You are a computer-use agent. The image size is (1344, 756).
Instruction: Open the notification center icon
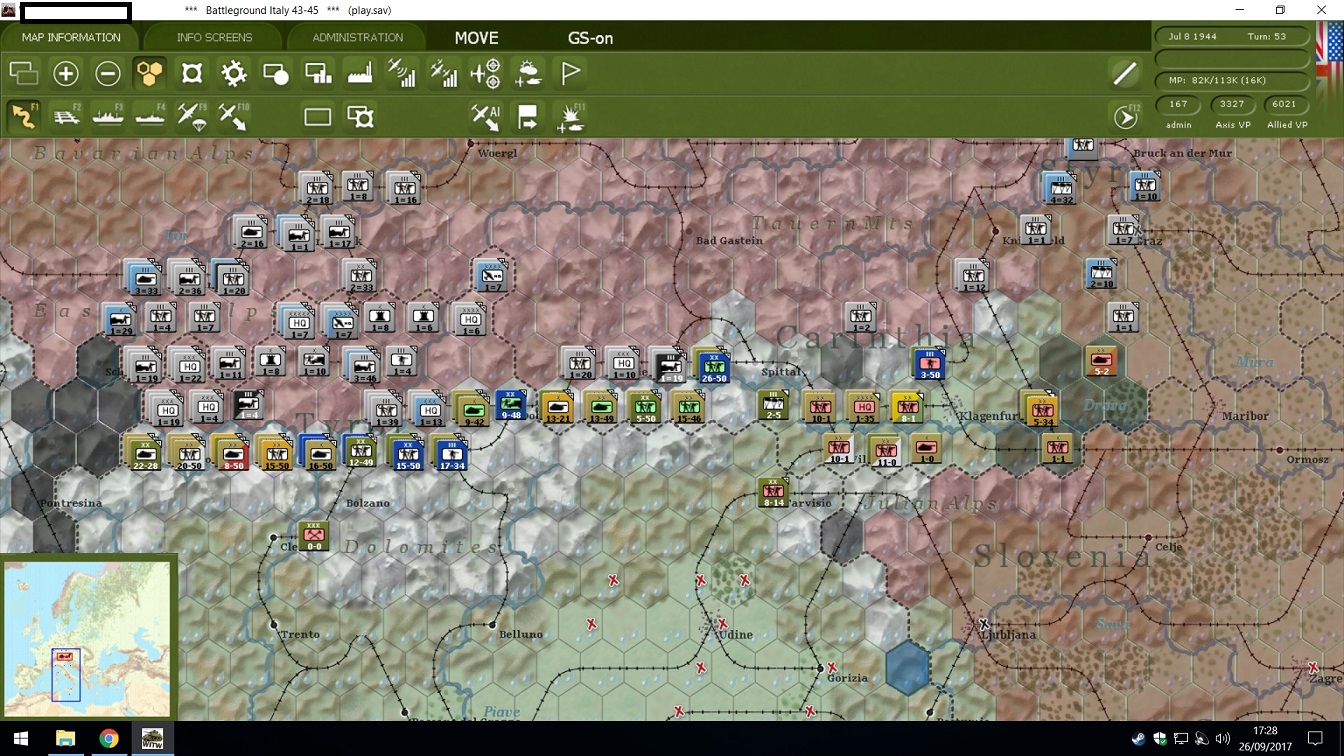click(1316, 739)
